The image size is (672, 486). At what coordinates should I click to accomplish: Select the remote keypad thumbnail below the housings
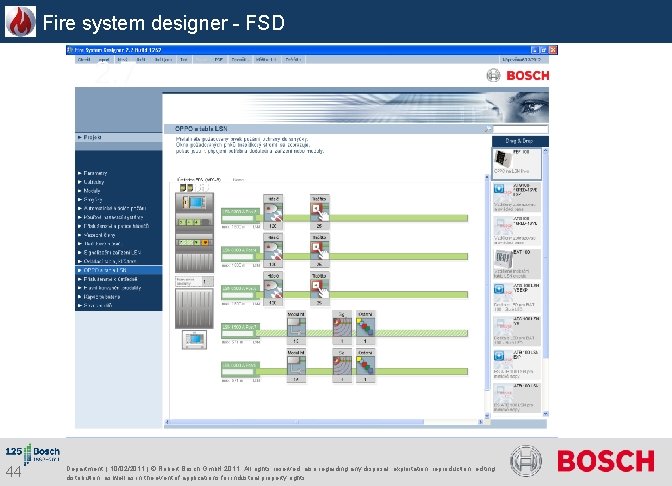[x=194, y=339]
